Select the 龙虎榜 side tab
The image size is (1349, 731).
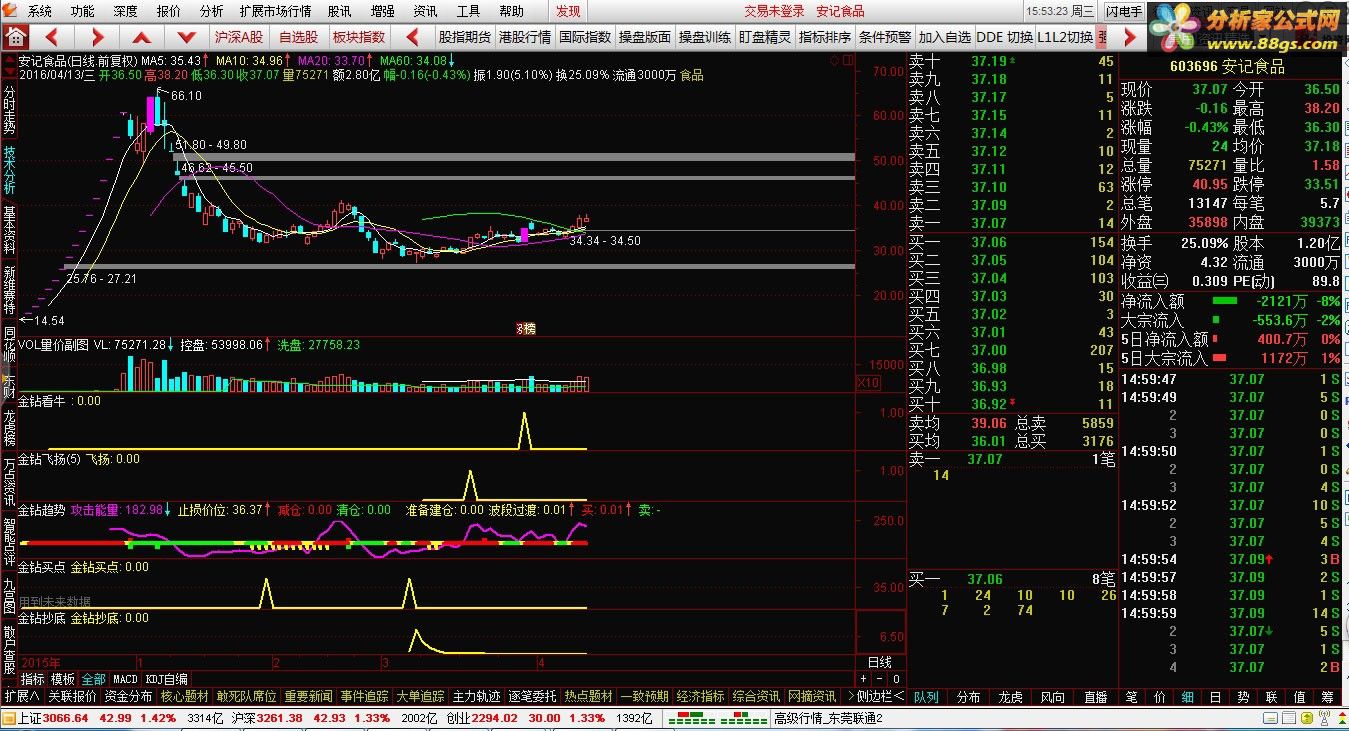coord(9,426)
